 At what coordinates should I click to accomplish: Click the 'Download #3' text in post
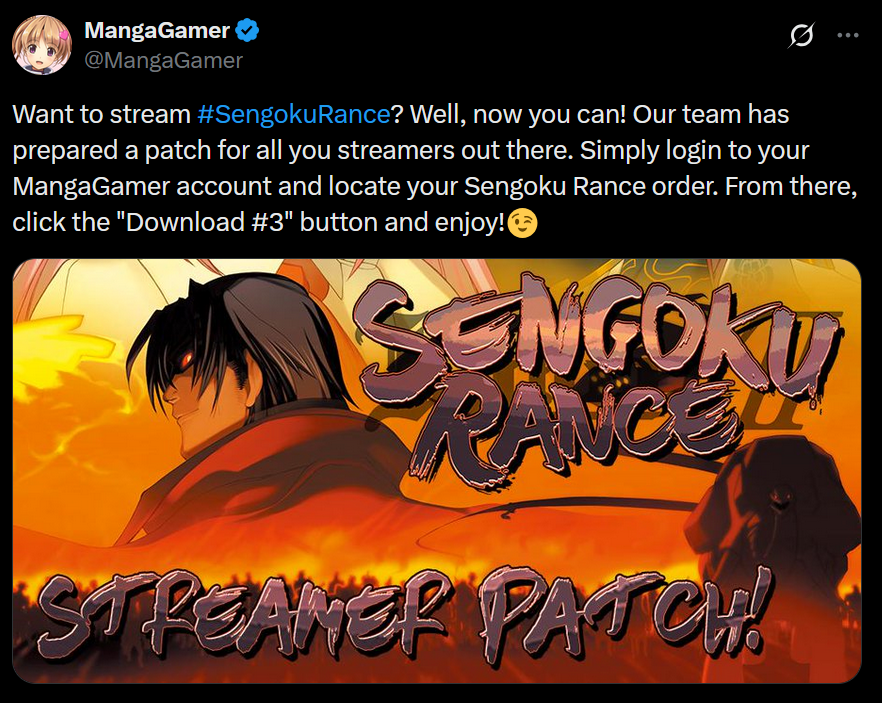(205, 222)
